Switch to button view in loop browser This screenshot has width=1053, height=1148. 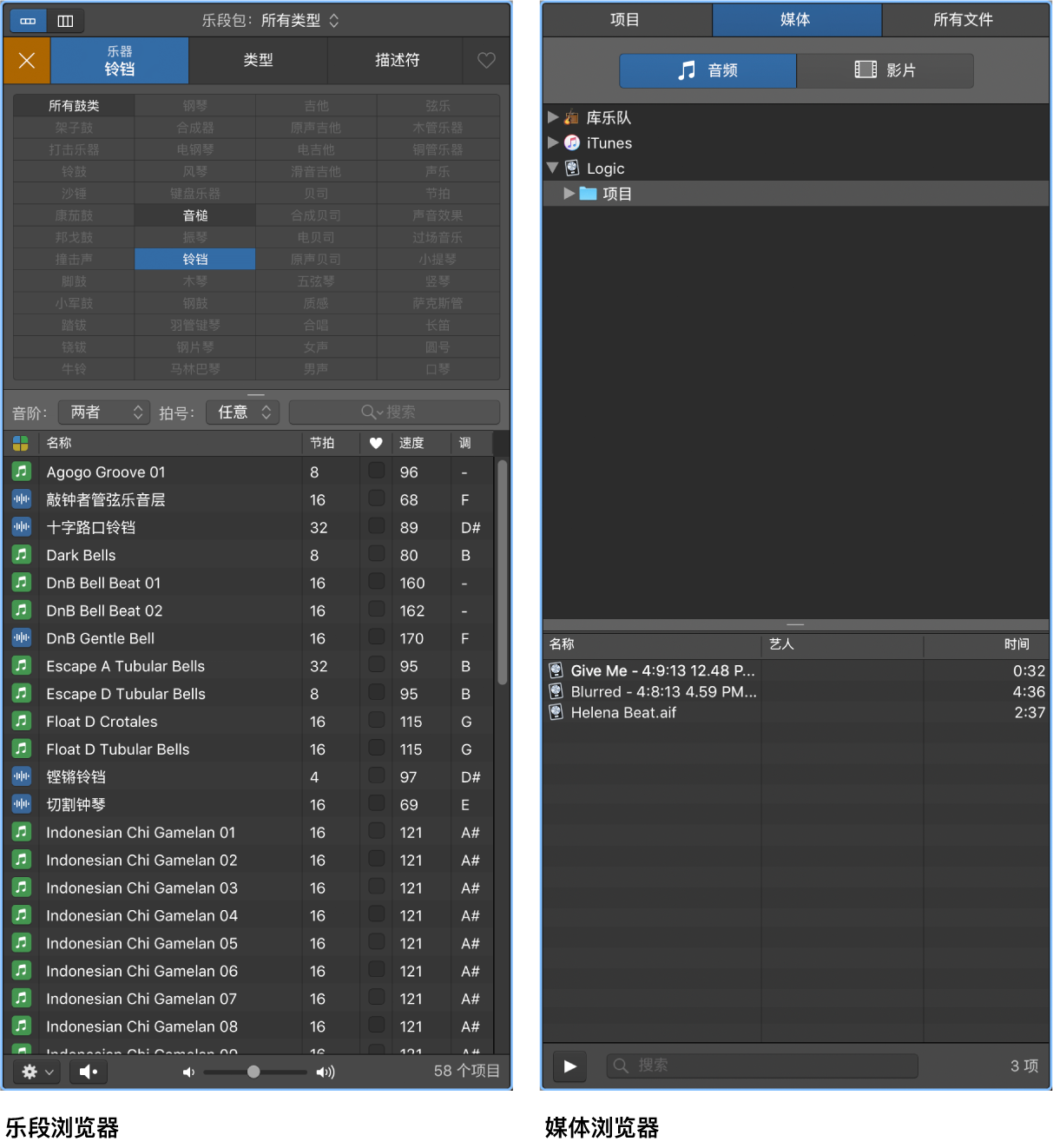pyautogui.click(x=28, y=20)
